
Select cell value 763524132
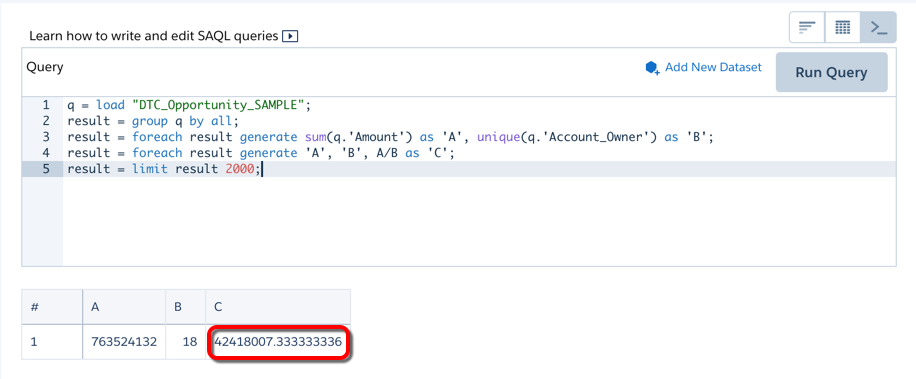tap(124, 342)
